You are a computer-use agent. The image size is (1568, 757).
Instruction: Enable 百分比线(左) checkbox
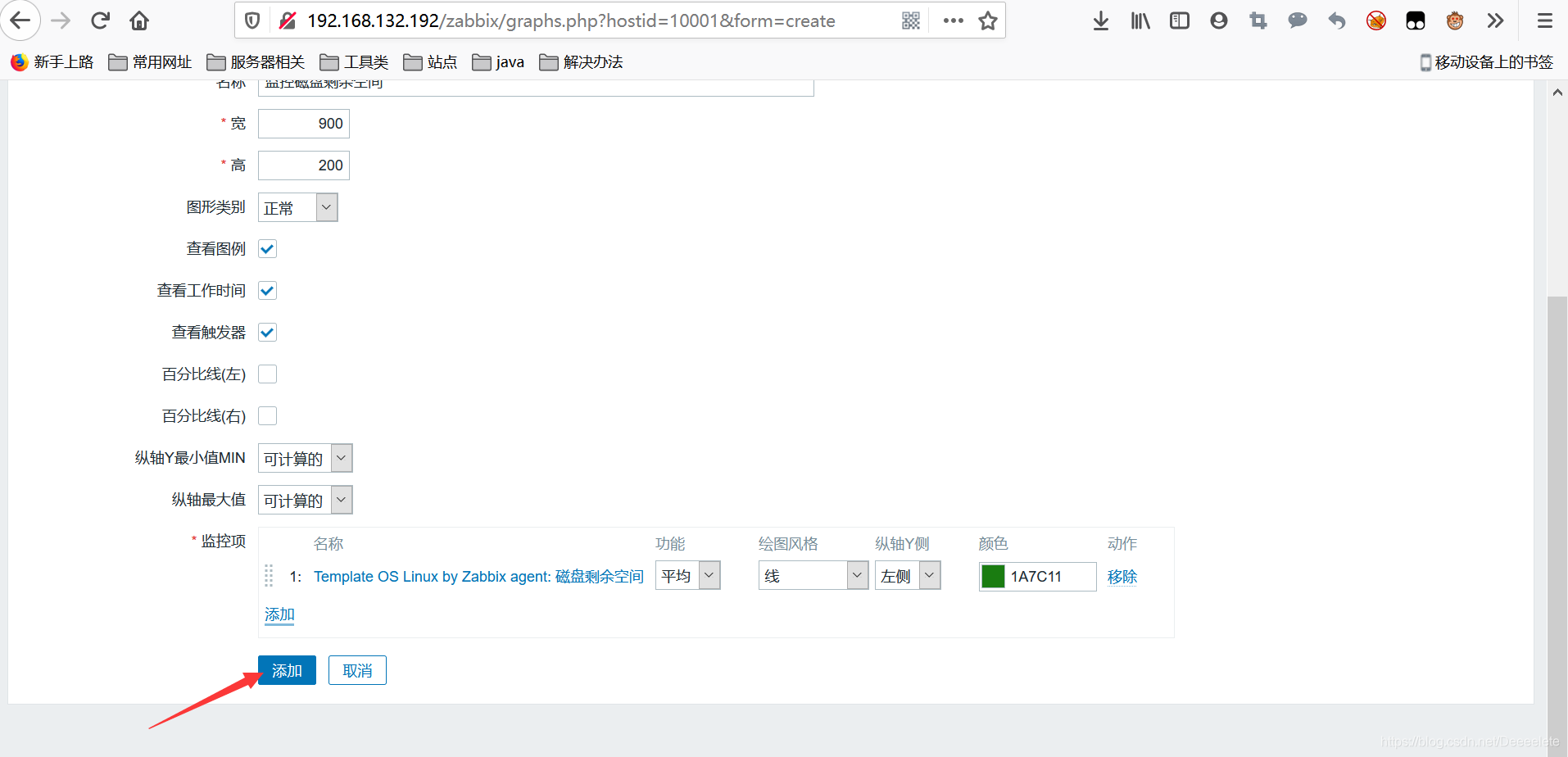267,374
